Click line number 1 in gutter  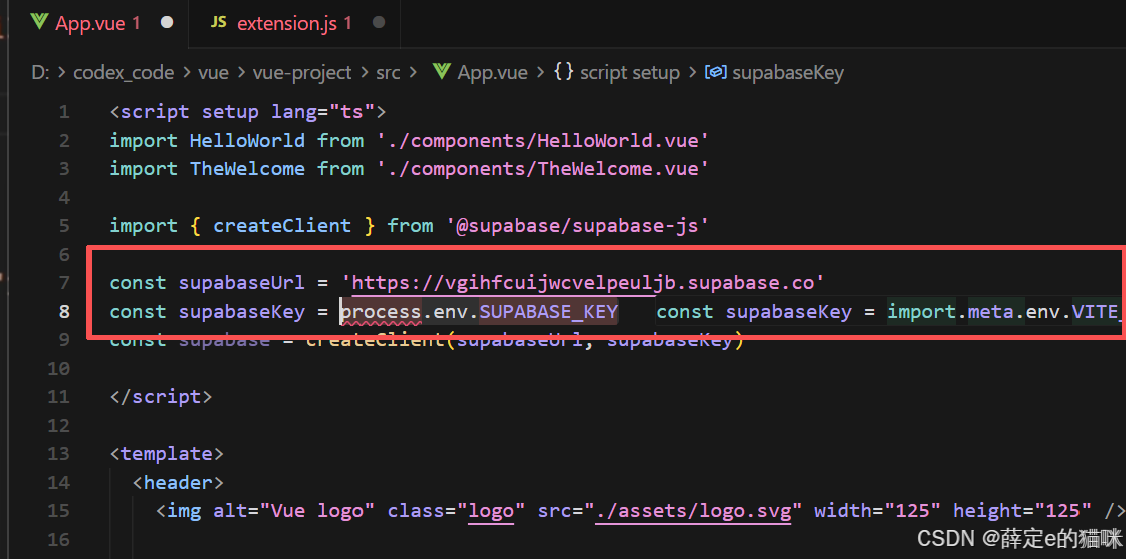coord(64,112)
